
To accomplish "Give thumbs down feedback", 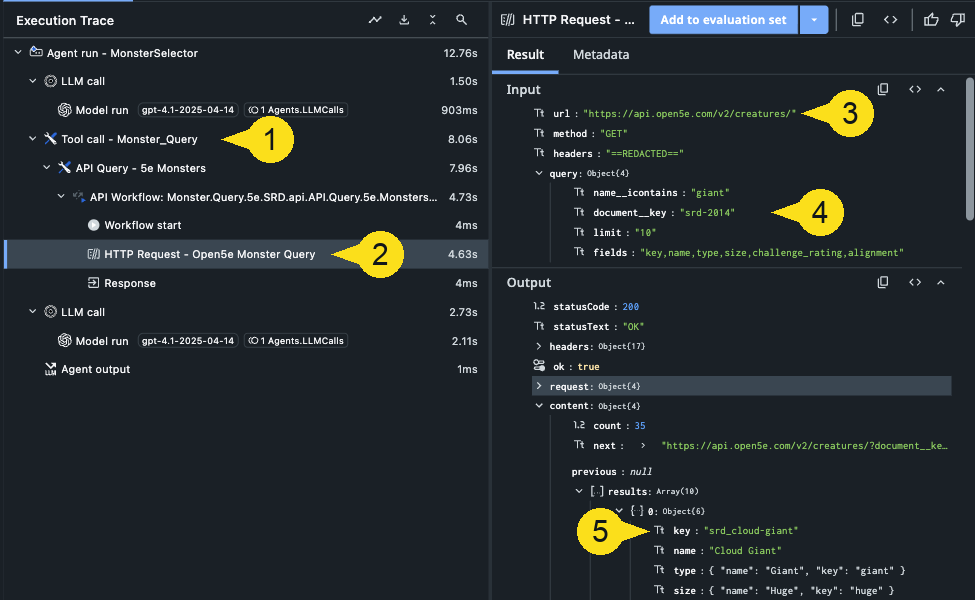I will (x=958, y=20).
